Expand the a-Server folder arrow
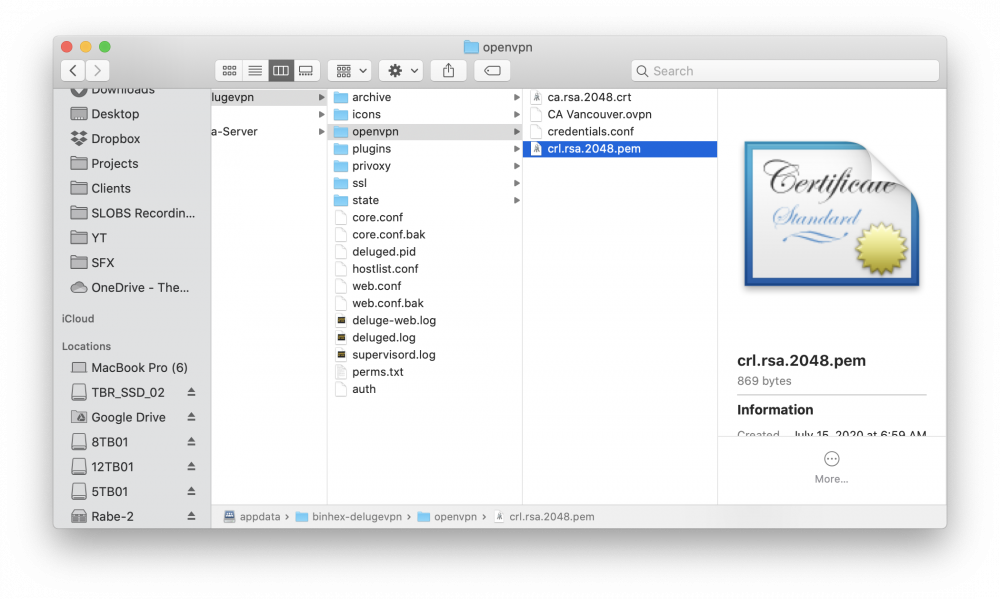The height and width of the screenshot is (599, 1000). point(321,131)
